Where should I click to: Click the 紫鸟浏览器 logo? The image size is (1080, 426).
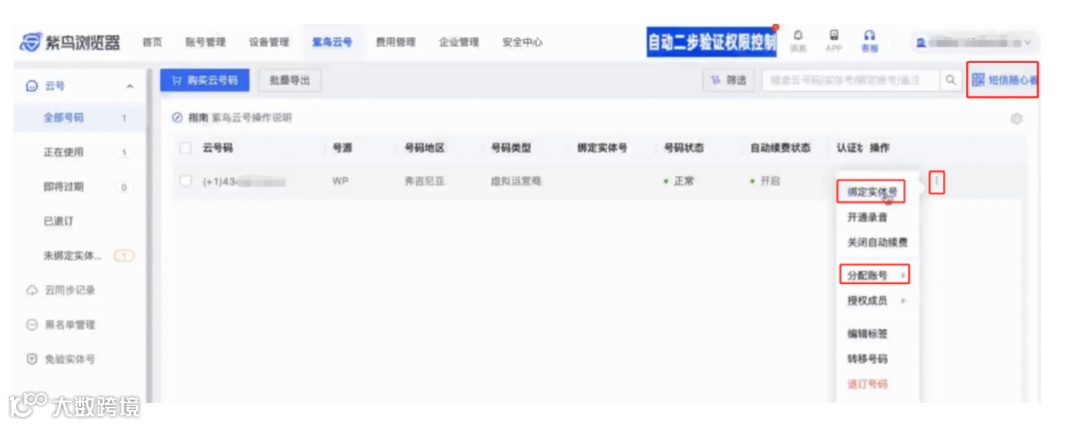tap(70, 42)
